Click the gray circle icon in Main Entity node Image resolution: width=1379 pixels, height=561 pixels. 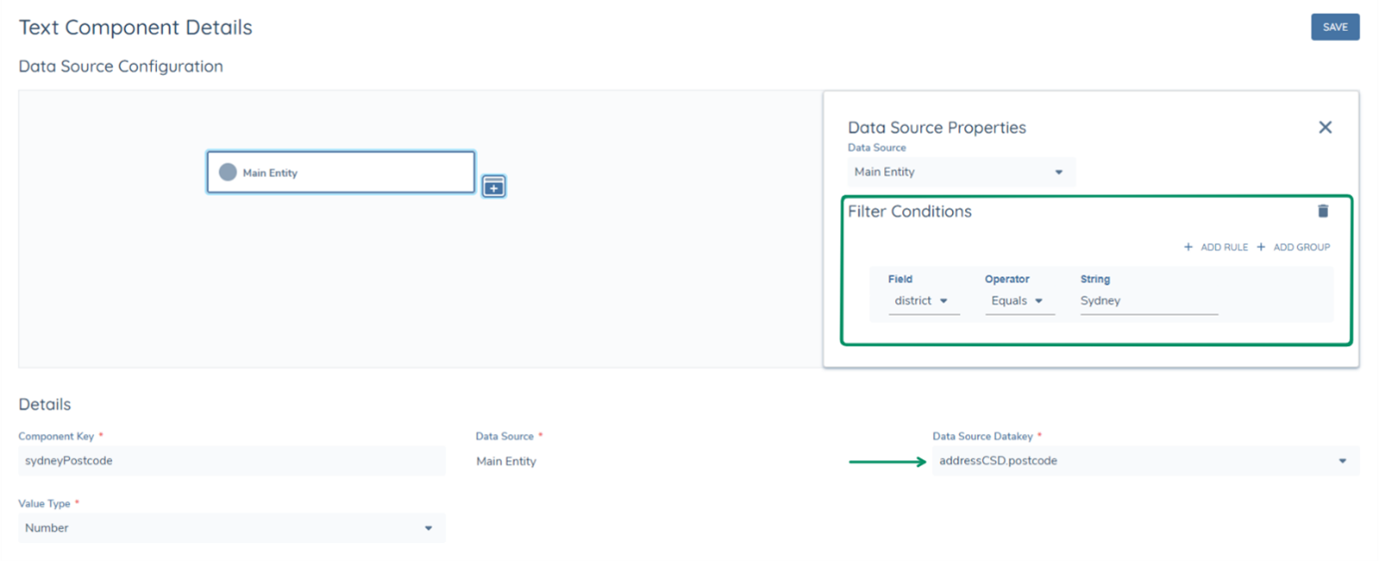click(x=228, y=172)
